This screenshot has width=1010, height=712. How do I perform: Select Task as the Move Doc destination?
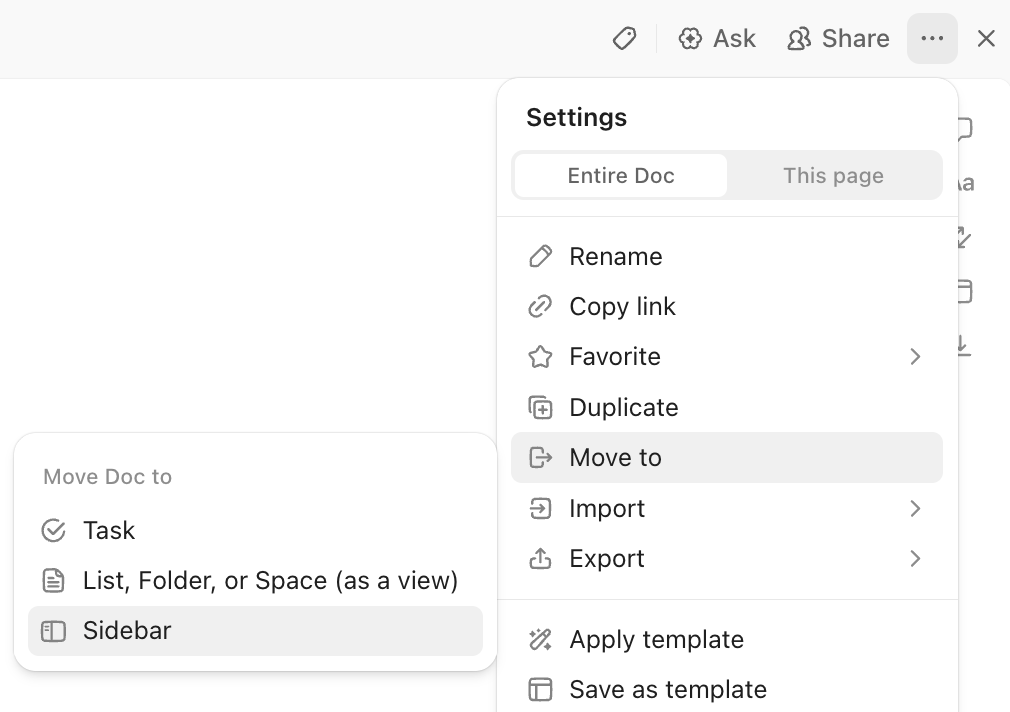(x=109, y=530)
